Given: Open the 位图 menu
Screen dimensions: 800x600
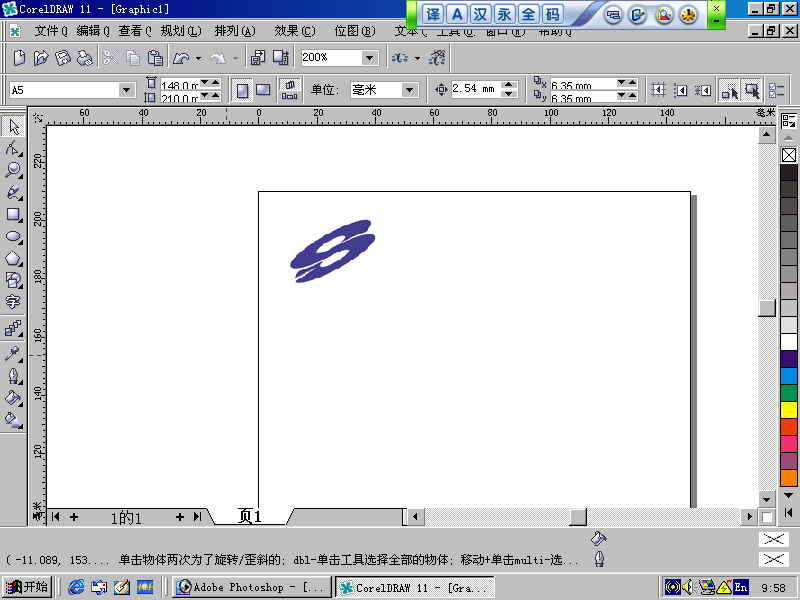Looking at the screenshot, I should [355, 31].
